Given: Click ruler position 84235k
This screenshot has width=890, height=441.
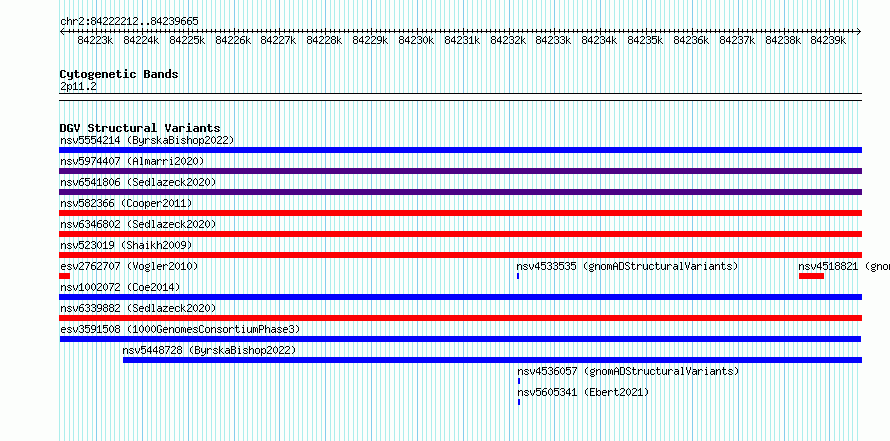Looking at the screenshot, I should [646, 40].
